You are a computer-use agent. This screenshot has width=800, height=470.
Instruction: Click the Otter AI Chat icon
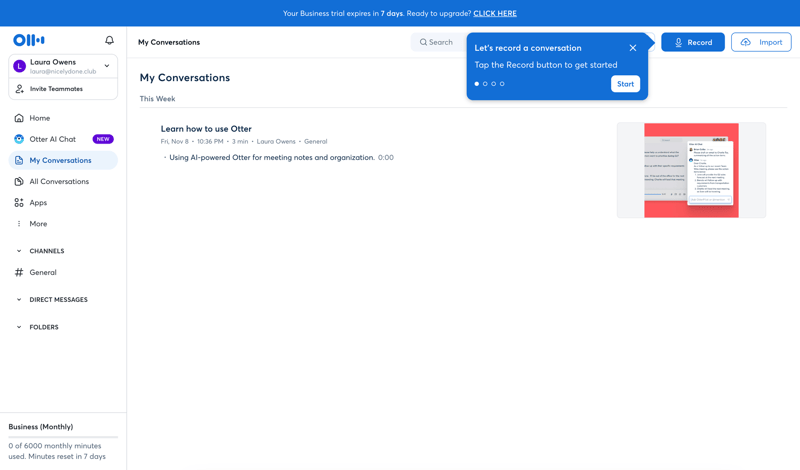point(19,139)
